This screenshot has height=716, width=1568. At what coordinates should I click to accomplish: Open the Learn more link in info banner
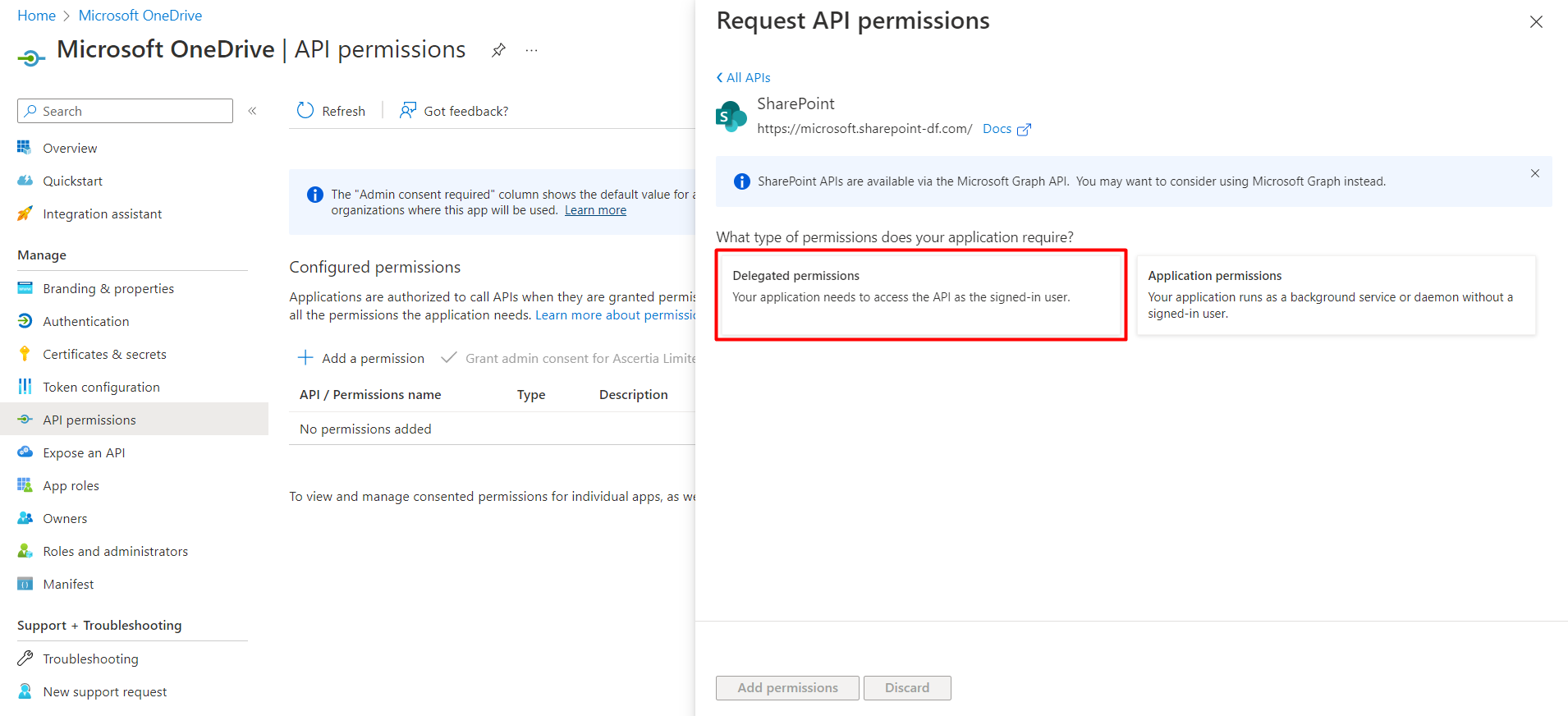point(595,210)
